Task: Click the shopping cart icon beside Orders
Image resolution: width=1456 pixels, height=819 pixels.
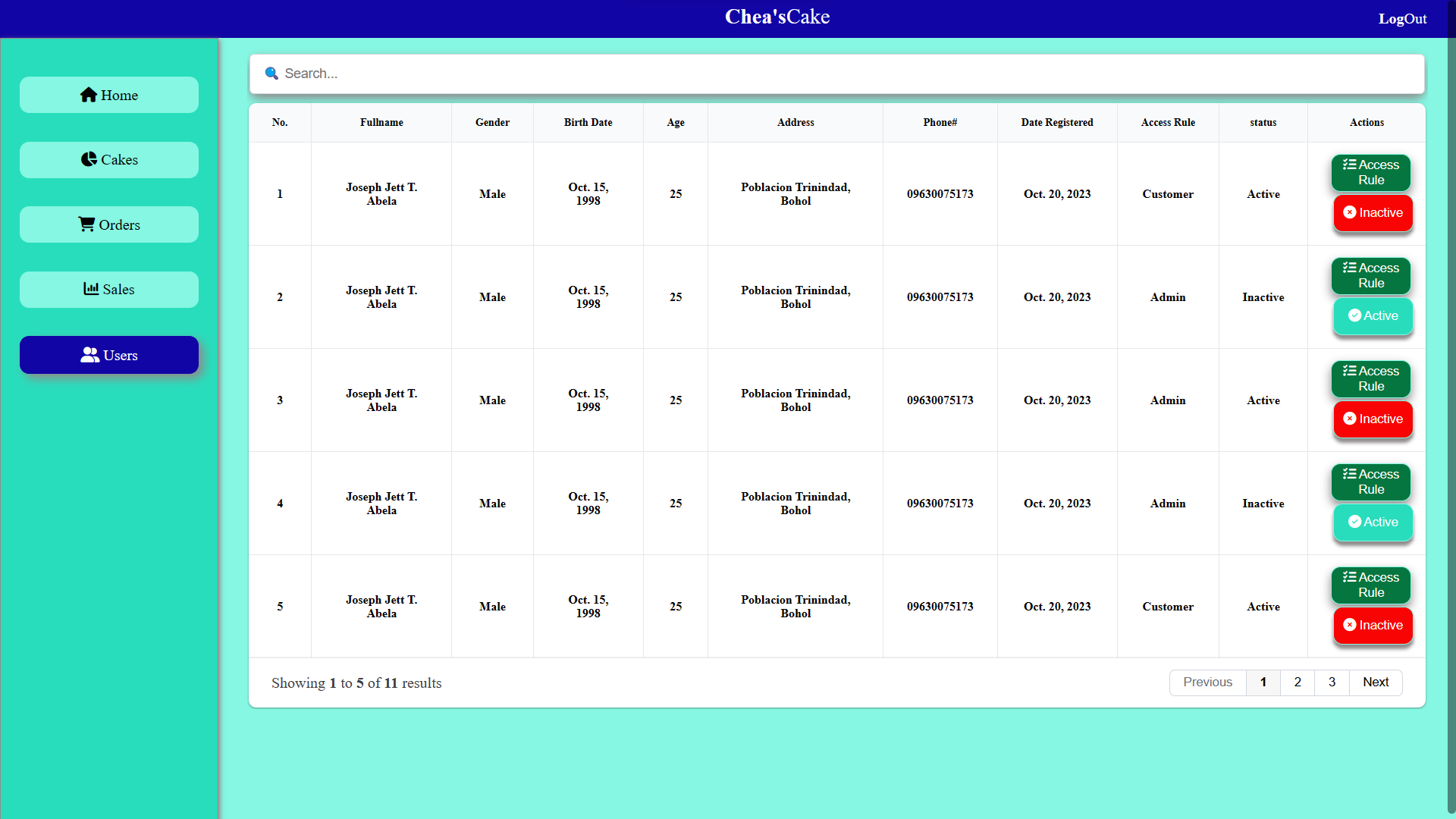Action: [x=86, y=224]
